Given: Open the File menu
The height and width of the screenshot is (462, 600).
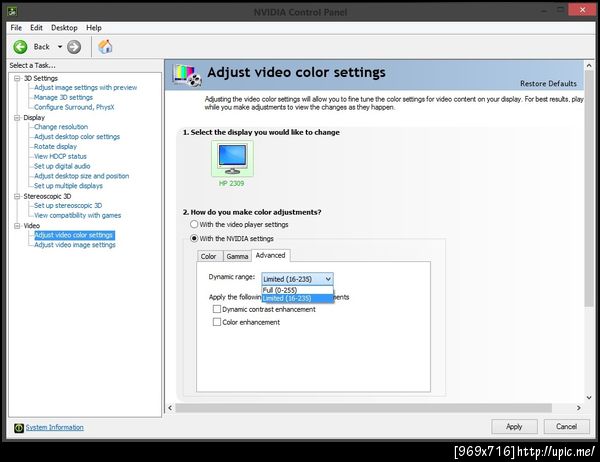Looking at the screenshot, I should tap(16, 28).
